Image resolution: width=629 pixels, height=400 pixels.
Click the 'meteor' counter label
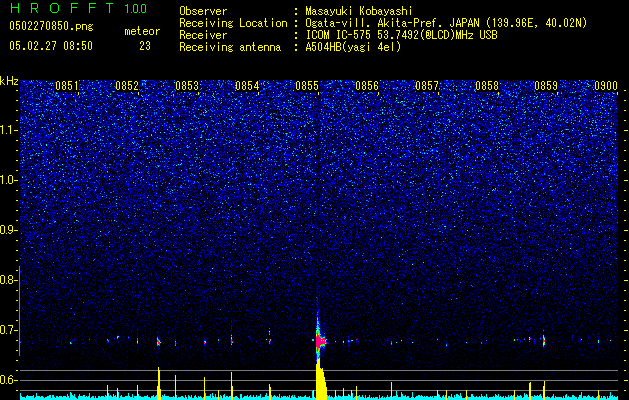(142, 31)
